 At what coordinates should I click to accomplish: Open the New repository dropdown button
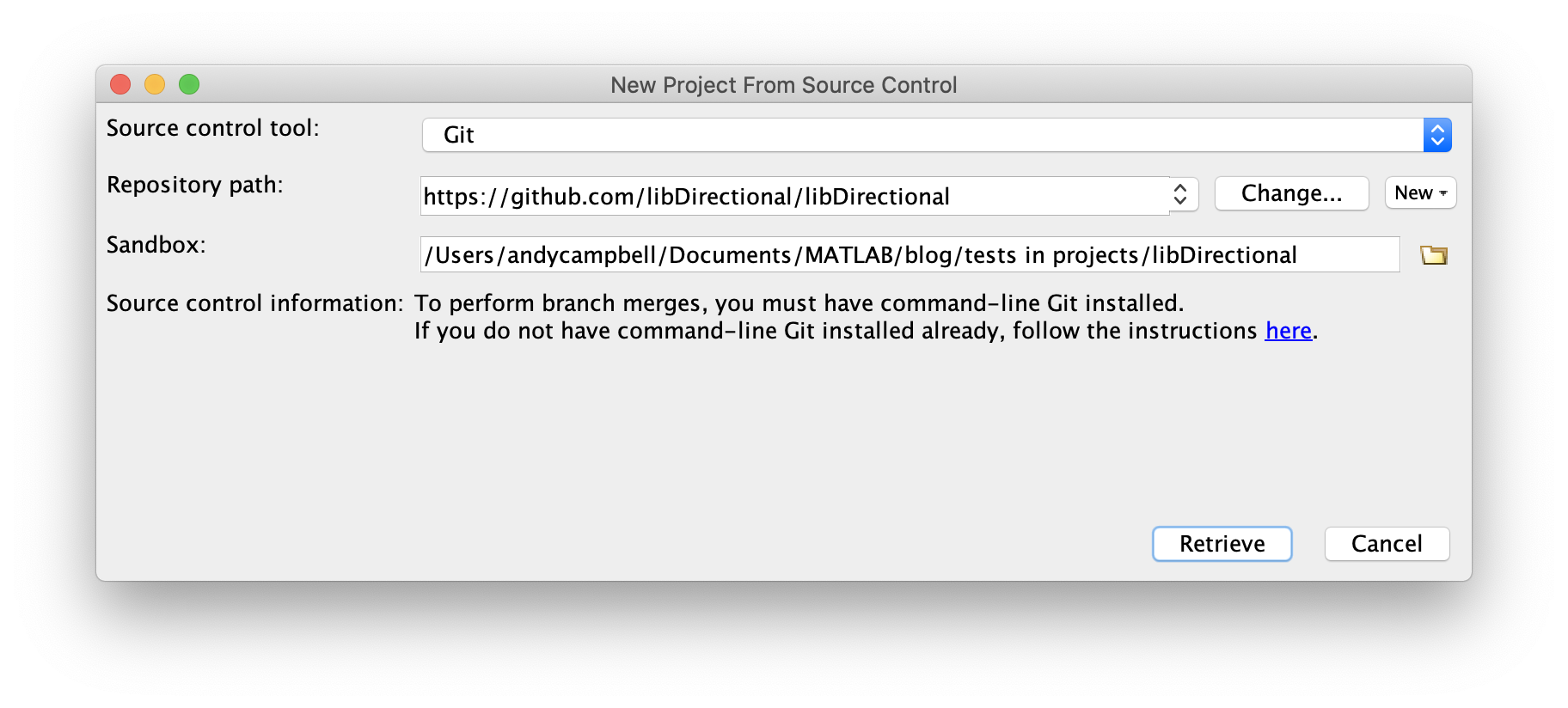click(x=1414, y=192)
